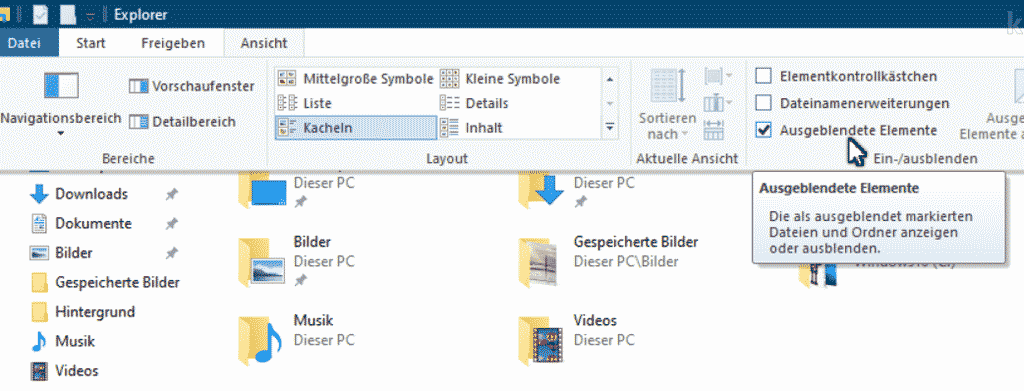Image resolution: width=1024 pixels, height=391 pixels.
Task: Enable Dateinamenerweiterungen checkbox
Action: click(763, 103)
